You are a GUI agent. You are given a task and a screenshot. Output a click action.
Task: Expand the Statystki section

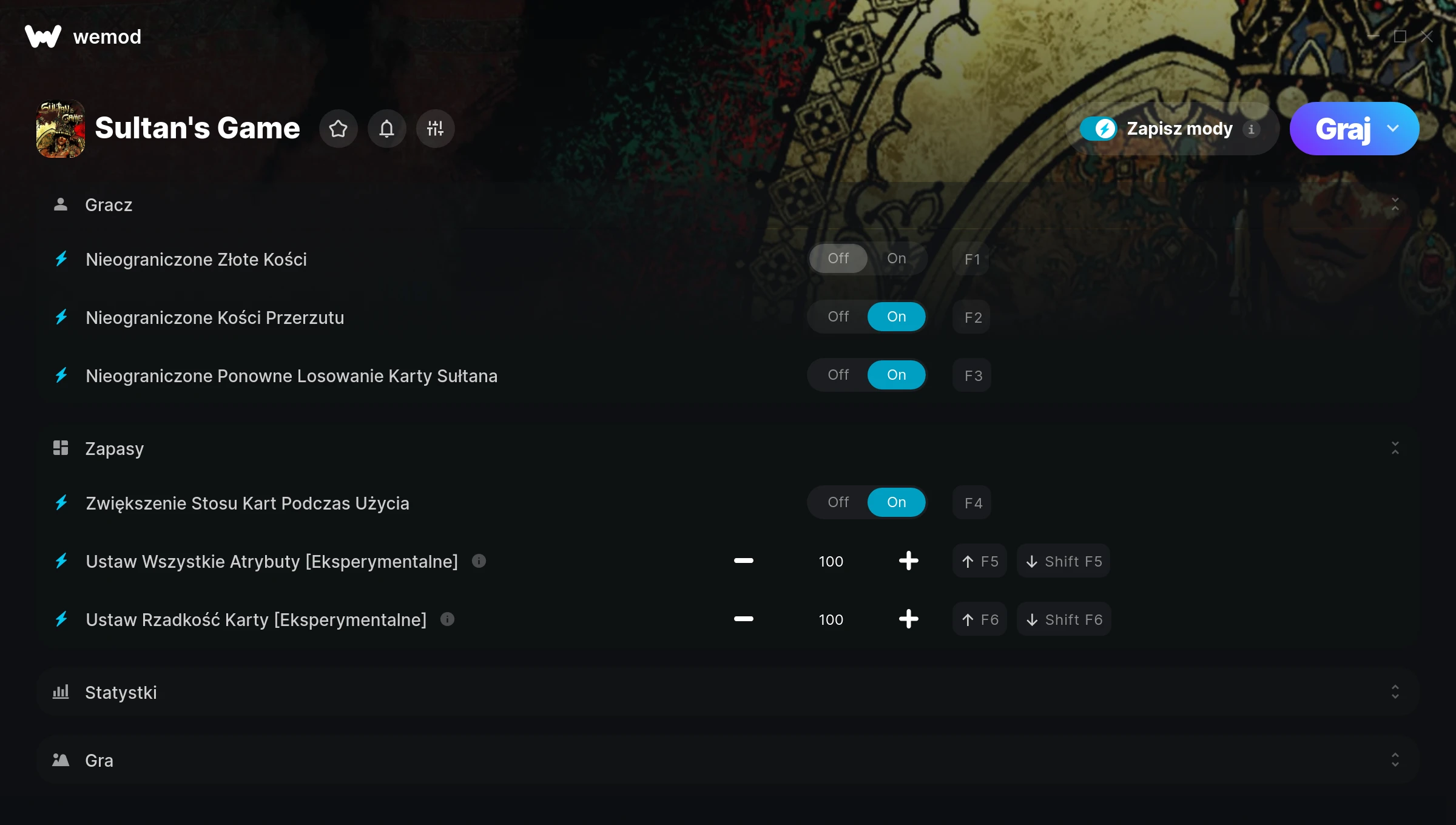pos(1395,692)
